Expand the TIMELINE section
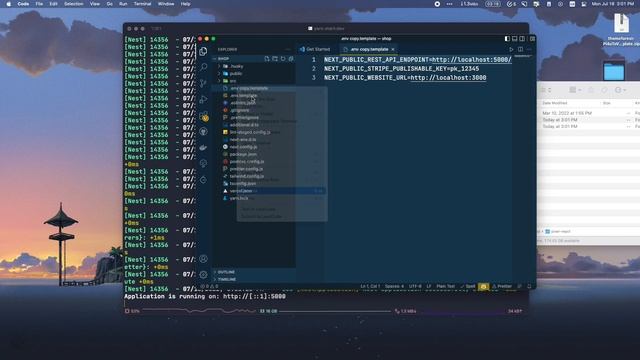This screenshot has height=360, width=640. [x=254, y=279]
